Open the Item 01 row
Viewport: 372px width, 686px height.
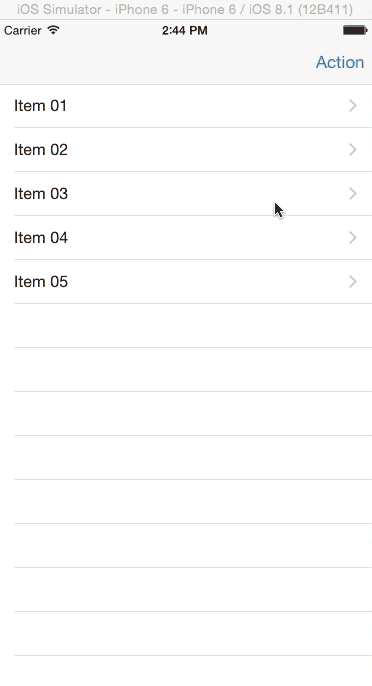click(x=186, y=106)
